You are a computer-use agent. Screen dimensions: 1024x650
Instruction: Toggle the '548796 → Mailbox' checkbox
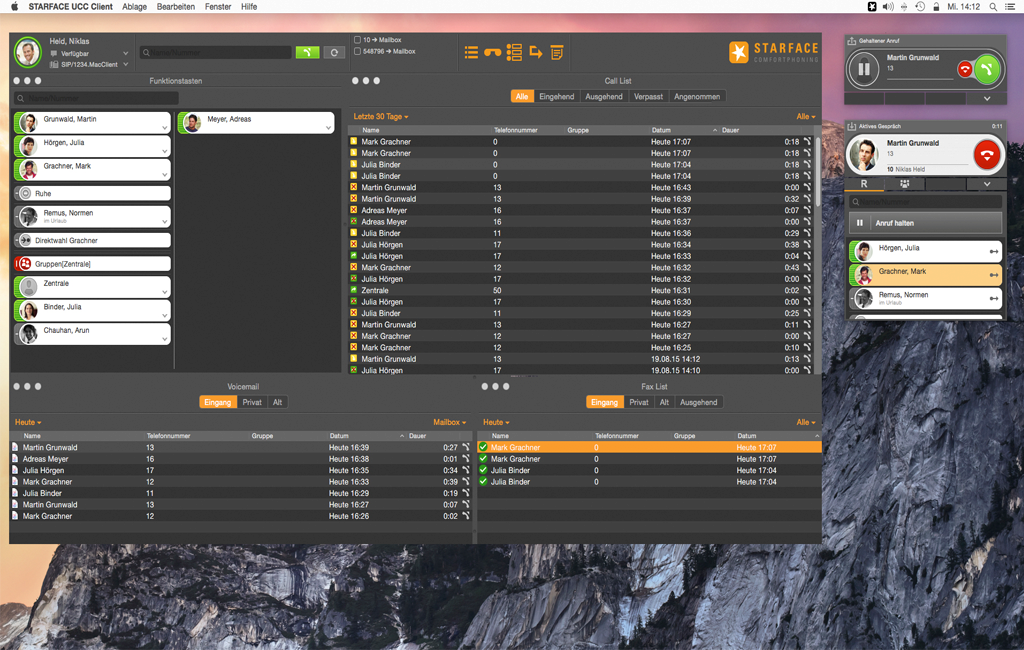click(358, 51)
